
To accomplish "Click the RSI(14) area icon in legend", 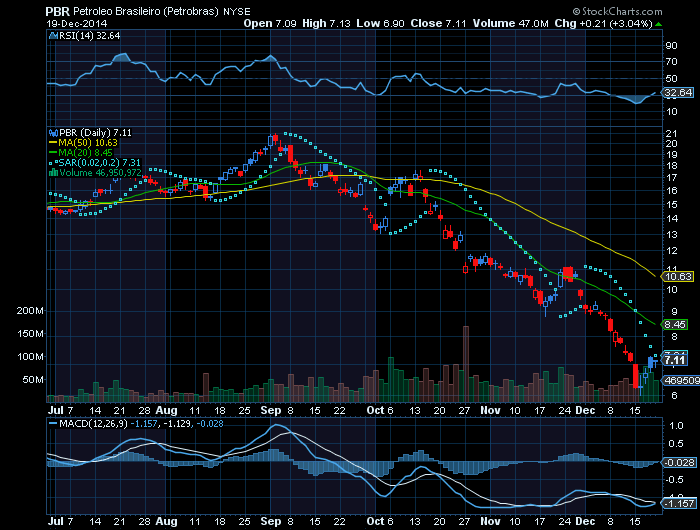I will [x=51, y=33].
